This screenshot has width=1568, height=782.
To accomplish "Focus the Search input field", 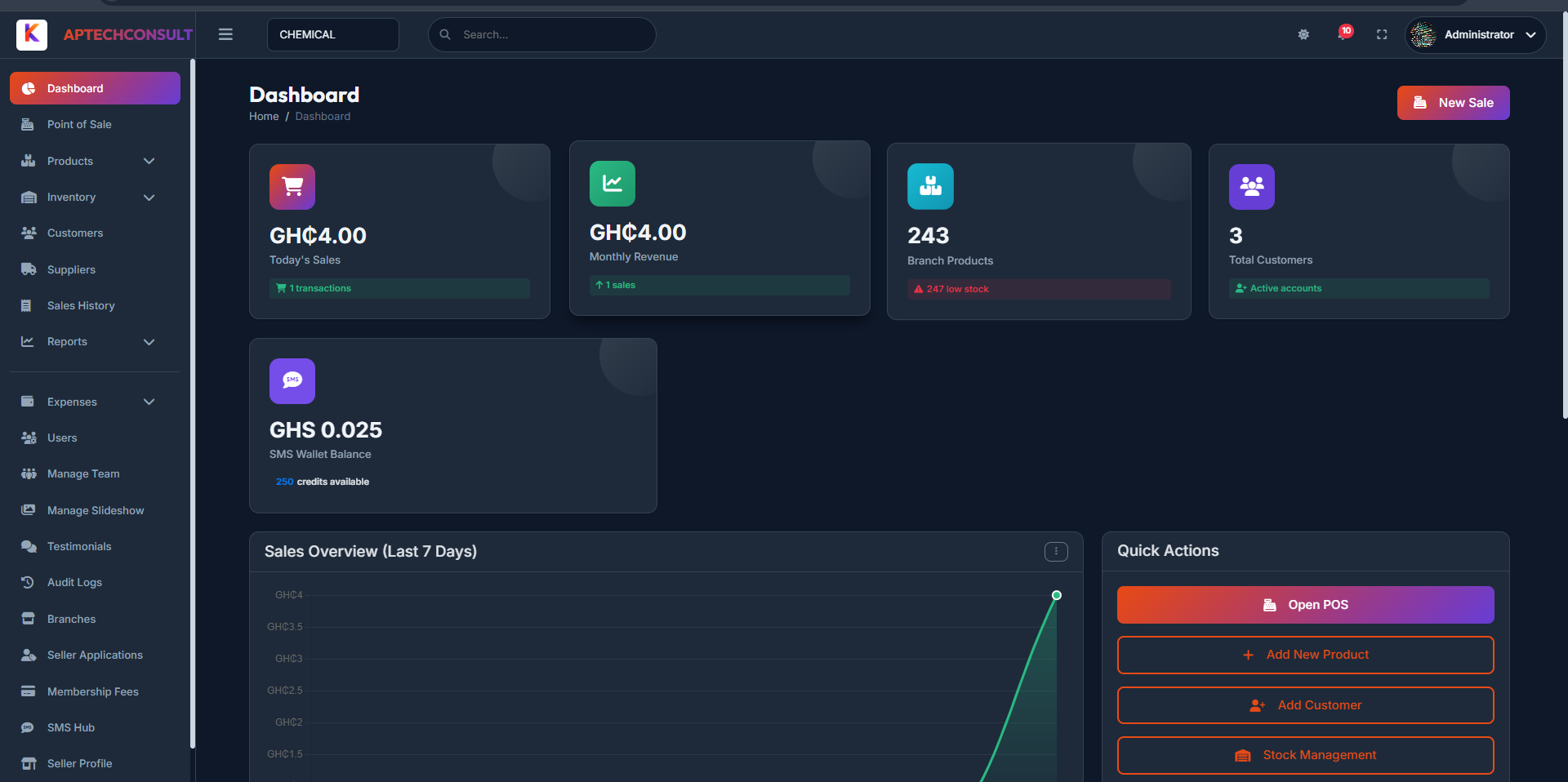I will (x=542, y=34).
